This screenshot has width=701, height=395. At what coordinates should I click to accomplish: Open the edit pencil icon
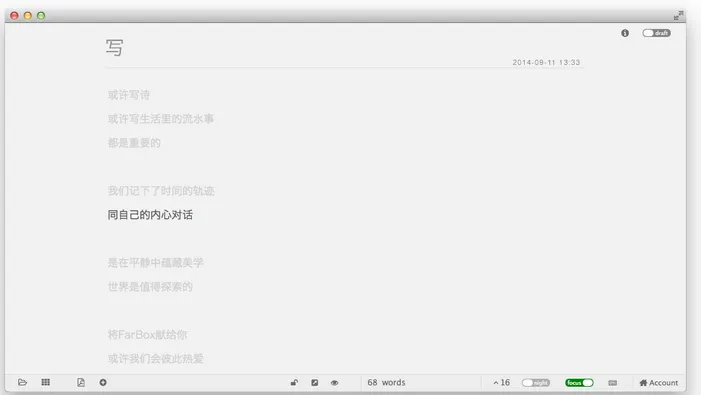pos(315,382)
